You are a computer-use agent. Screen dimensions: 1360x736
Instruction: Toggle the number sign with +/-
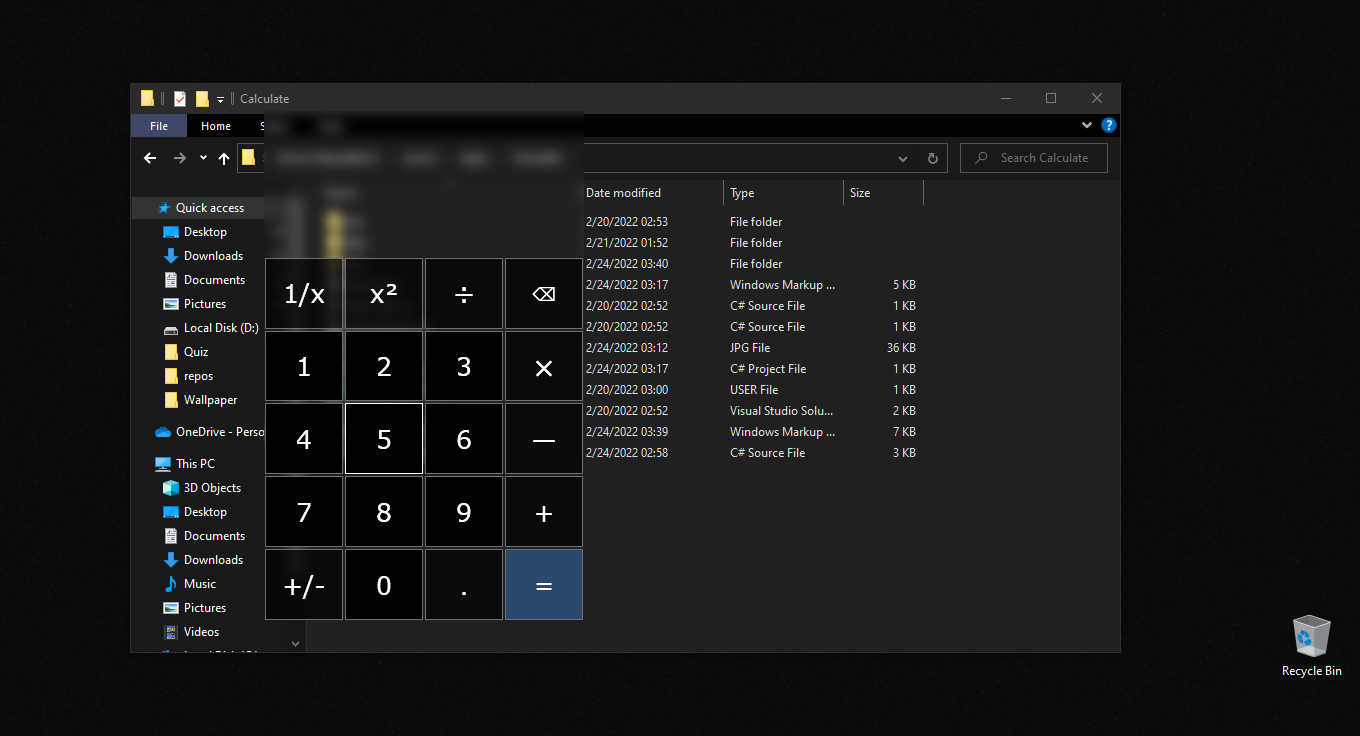tap(304, 585)
